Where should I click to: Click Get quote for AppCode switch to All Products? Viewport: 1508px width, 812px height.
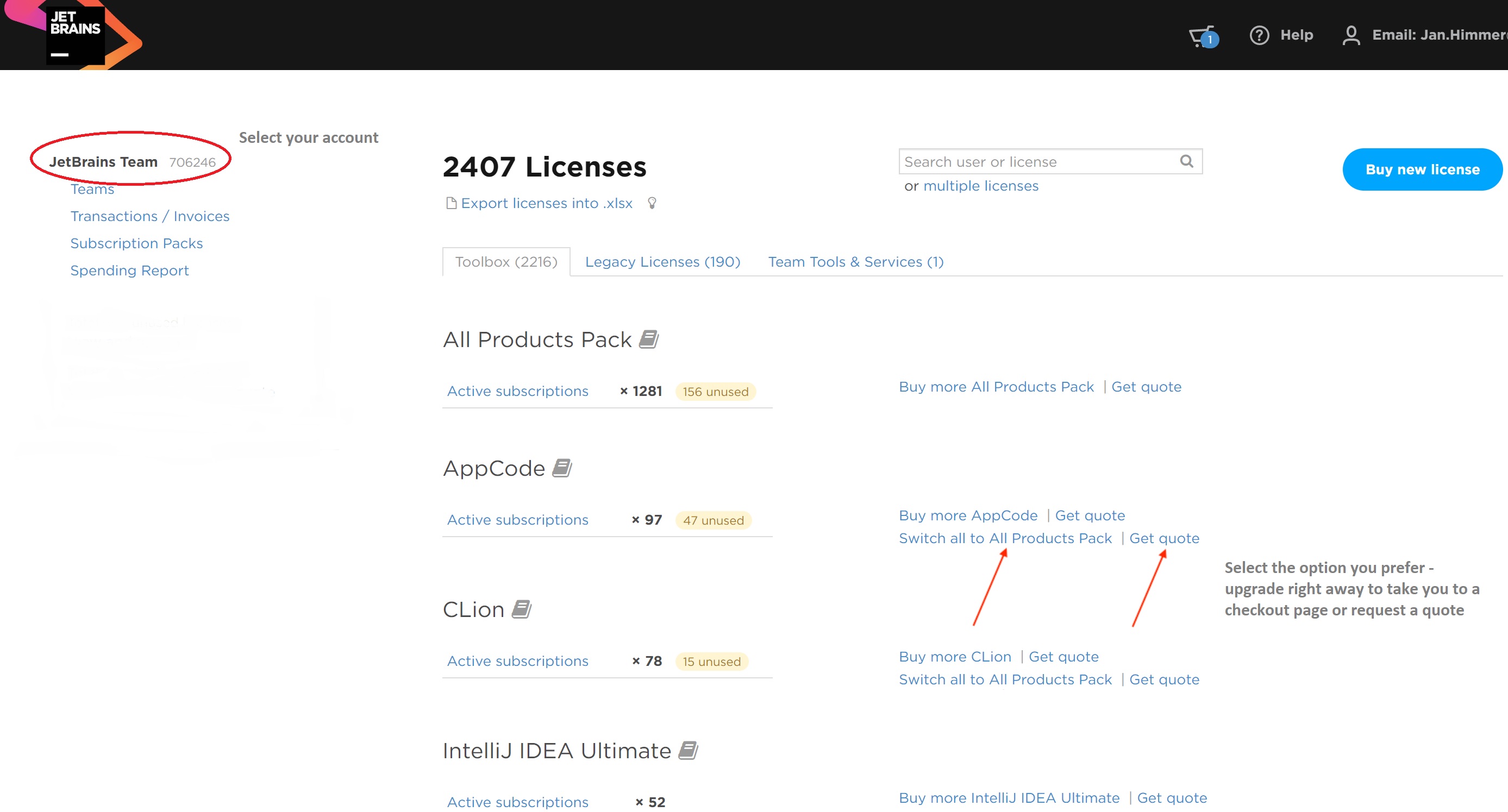pos(1164,538)
